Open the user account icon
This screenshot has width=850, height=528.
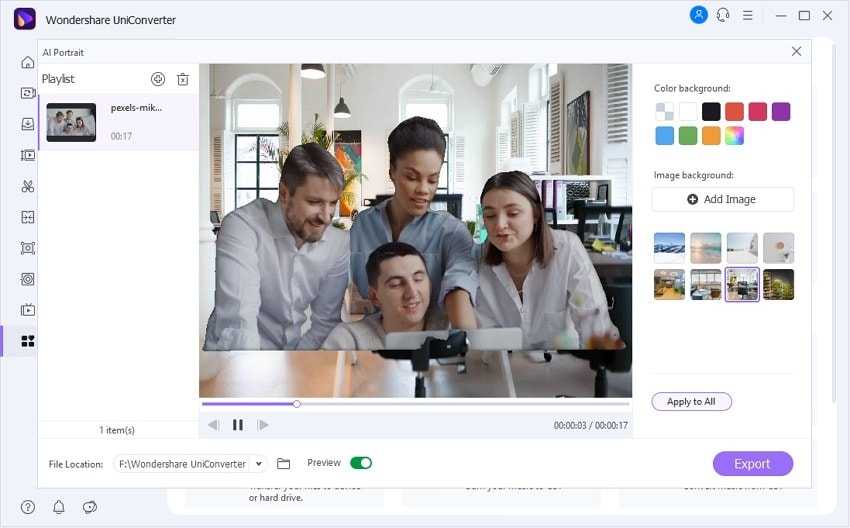click(x=698, y=15)
